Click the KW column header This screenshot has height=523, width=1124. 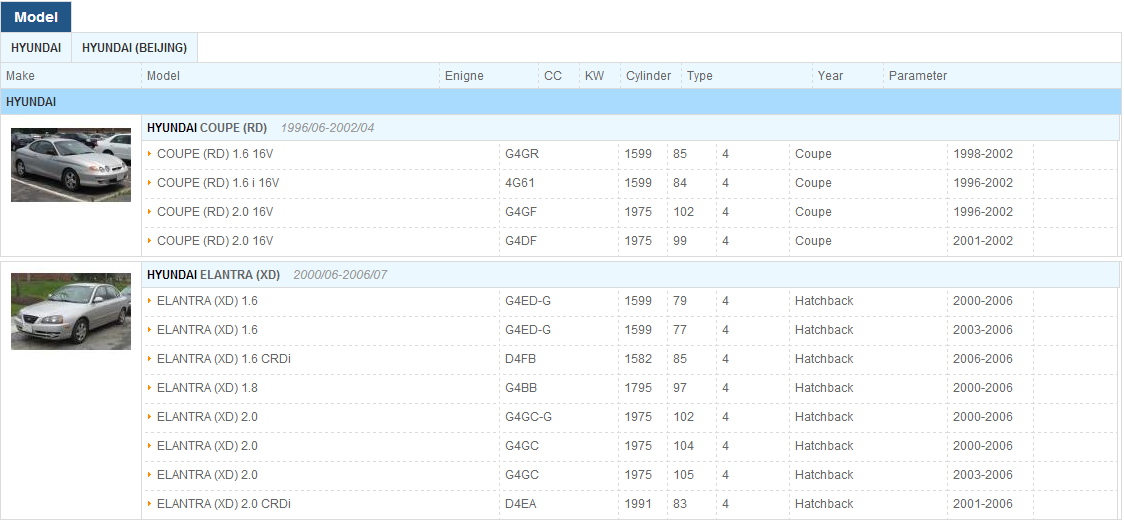[594, 76]
